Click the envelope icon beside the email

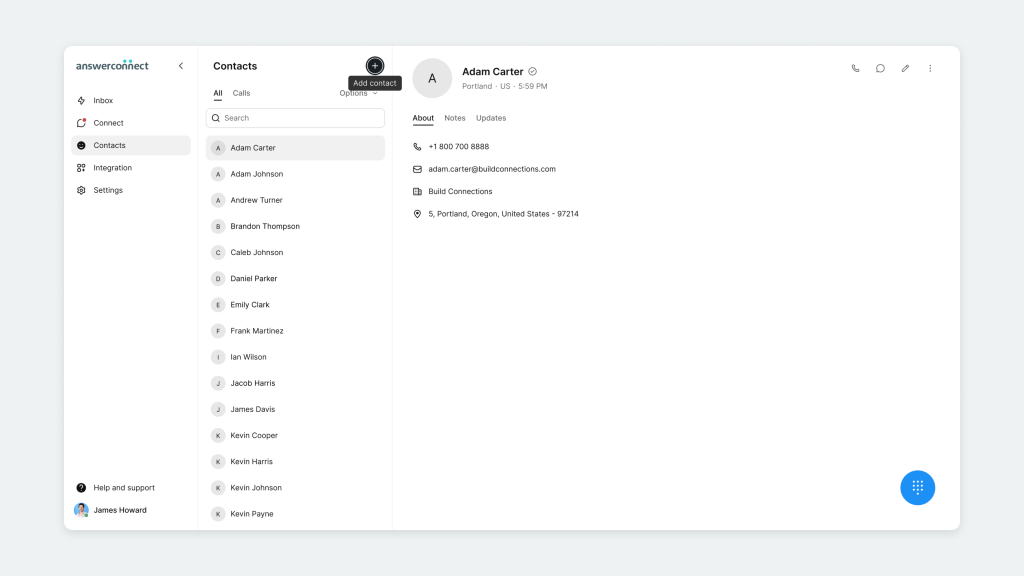tap(417, 169)
